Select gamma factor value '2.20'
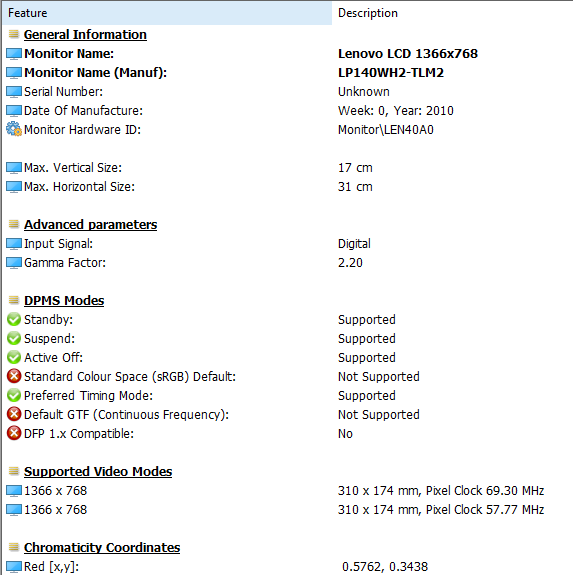The width and height of the screenshot is (573, 575). coord(350,263)
